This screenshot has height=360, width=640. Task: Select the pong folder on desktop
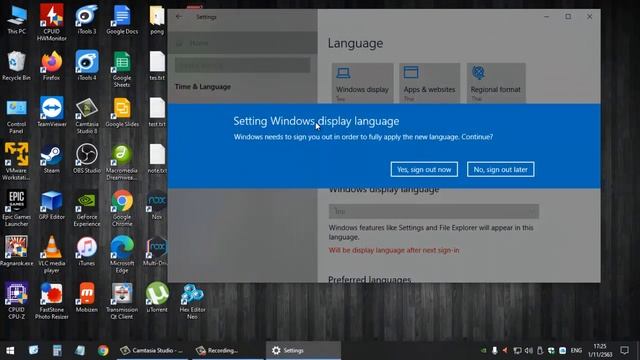(157, 20)
